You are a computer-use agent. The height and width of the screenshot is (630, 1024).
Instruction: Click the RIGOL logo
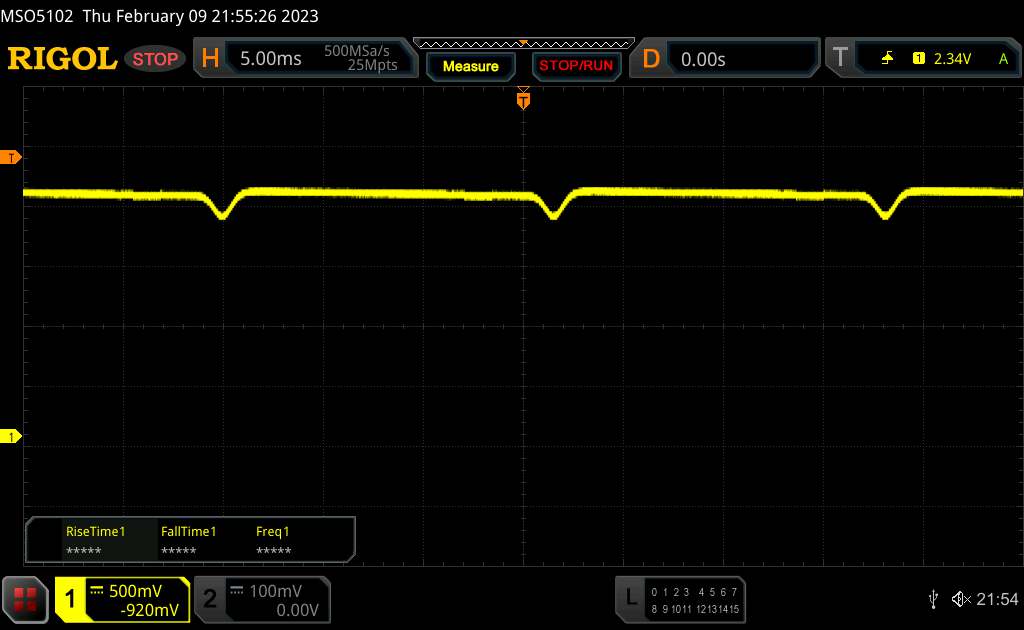pos(62,59)
